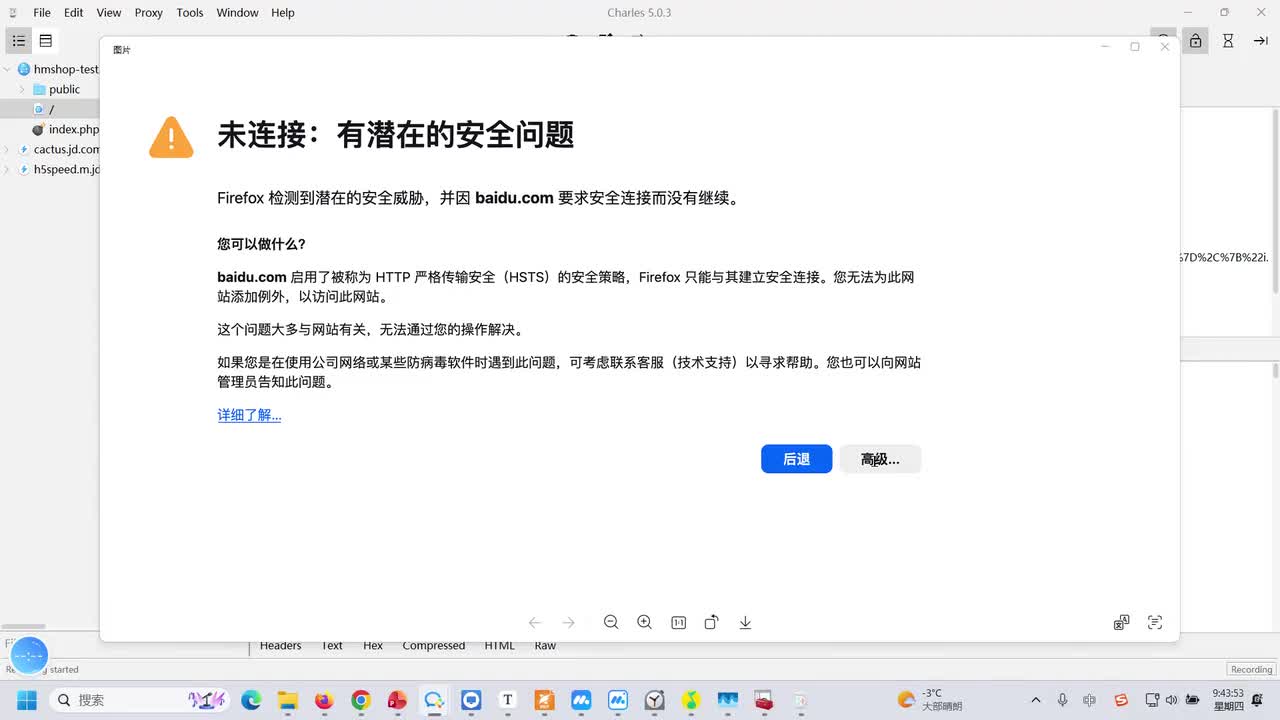
Task: Open the Edit menu
Action: 74,13
